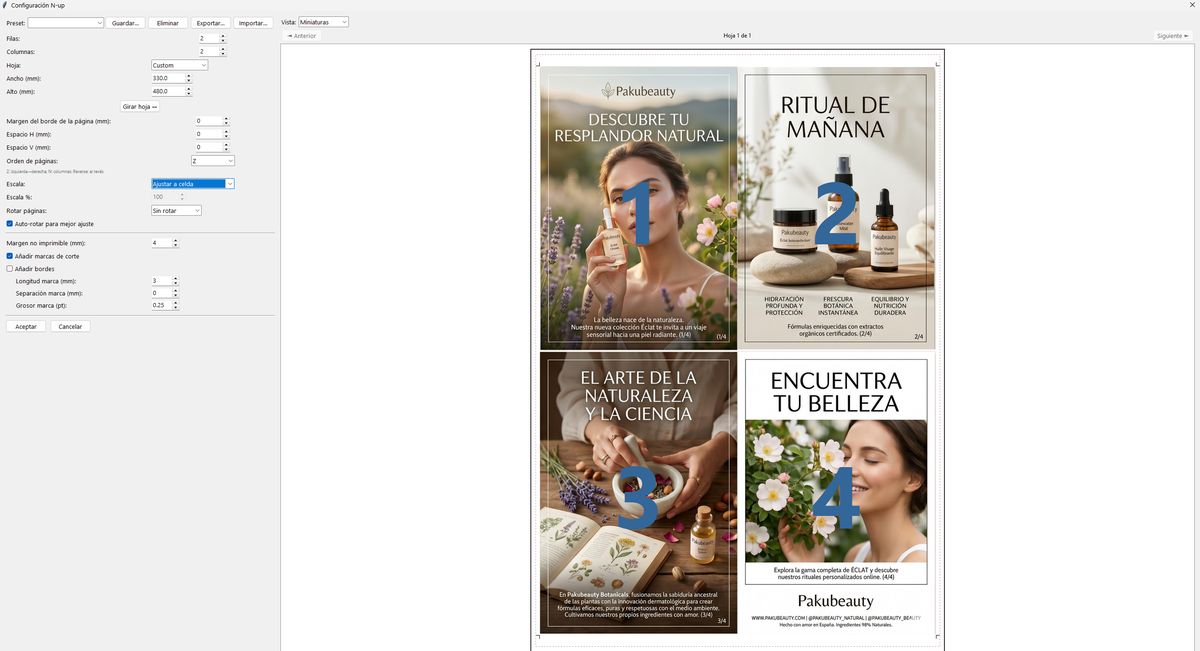This screenshot has width=1200, height=651.
Task: Click the 'Orden de páginas:' label
Action: coord(32,160)
